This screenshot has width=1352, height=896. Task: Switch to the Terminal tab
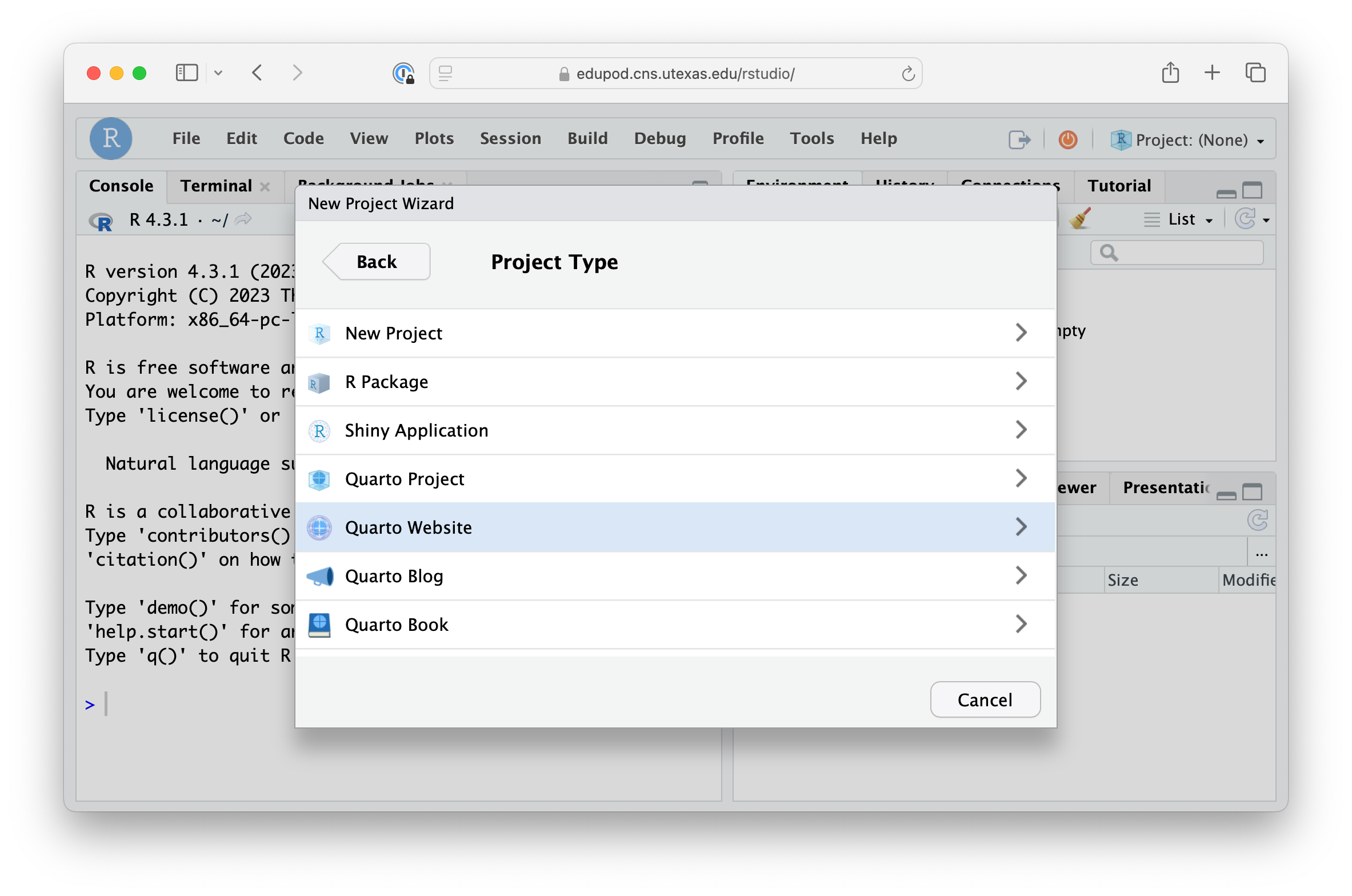coord(216,186)
